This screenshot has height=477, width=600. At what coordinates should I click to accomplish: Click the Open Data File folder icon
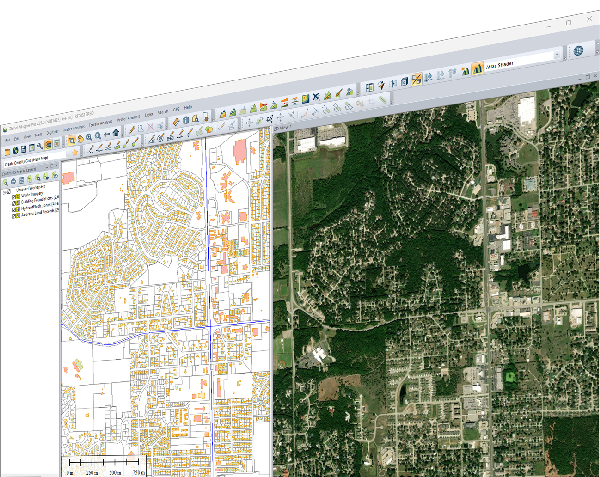tap(8, 152)
